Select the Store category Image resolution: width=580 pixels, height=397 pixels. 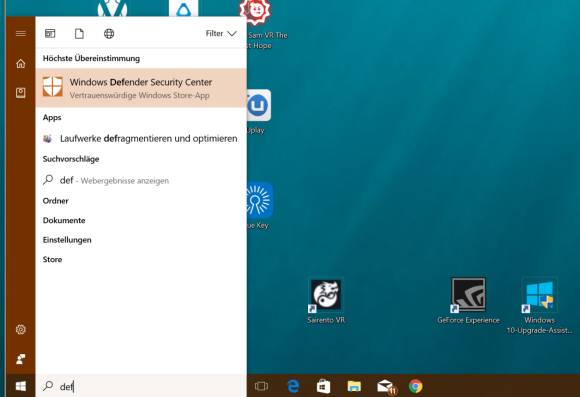coord(52,259)
